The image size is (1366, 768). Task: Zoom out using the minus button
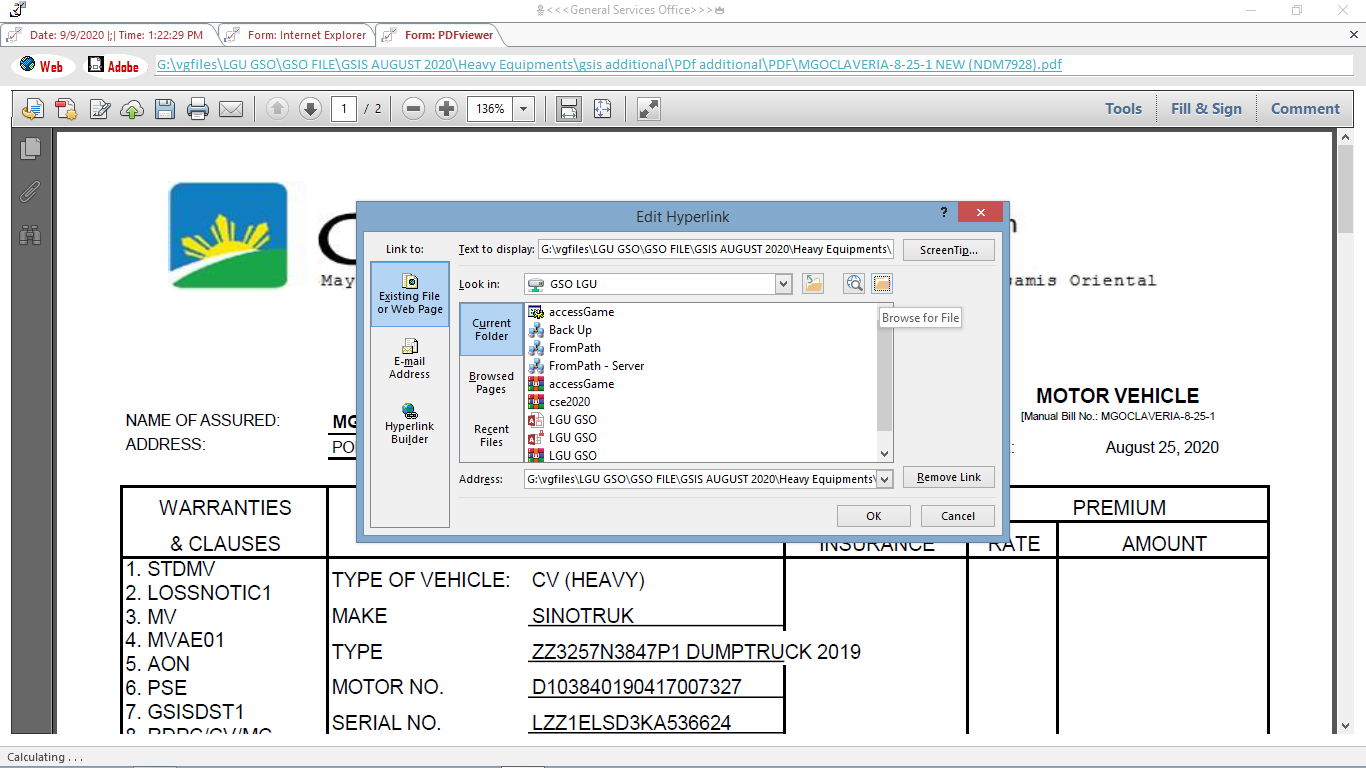pos(414,109)
